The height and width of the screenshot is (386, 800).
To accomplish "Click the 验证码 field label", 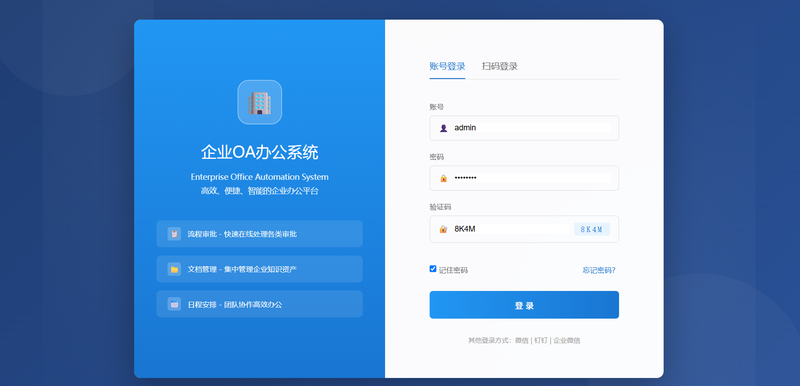I will coord(440,207).
